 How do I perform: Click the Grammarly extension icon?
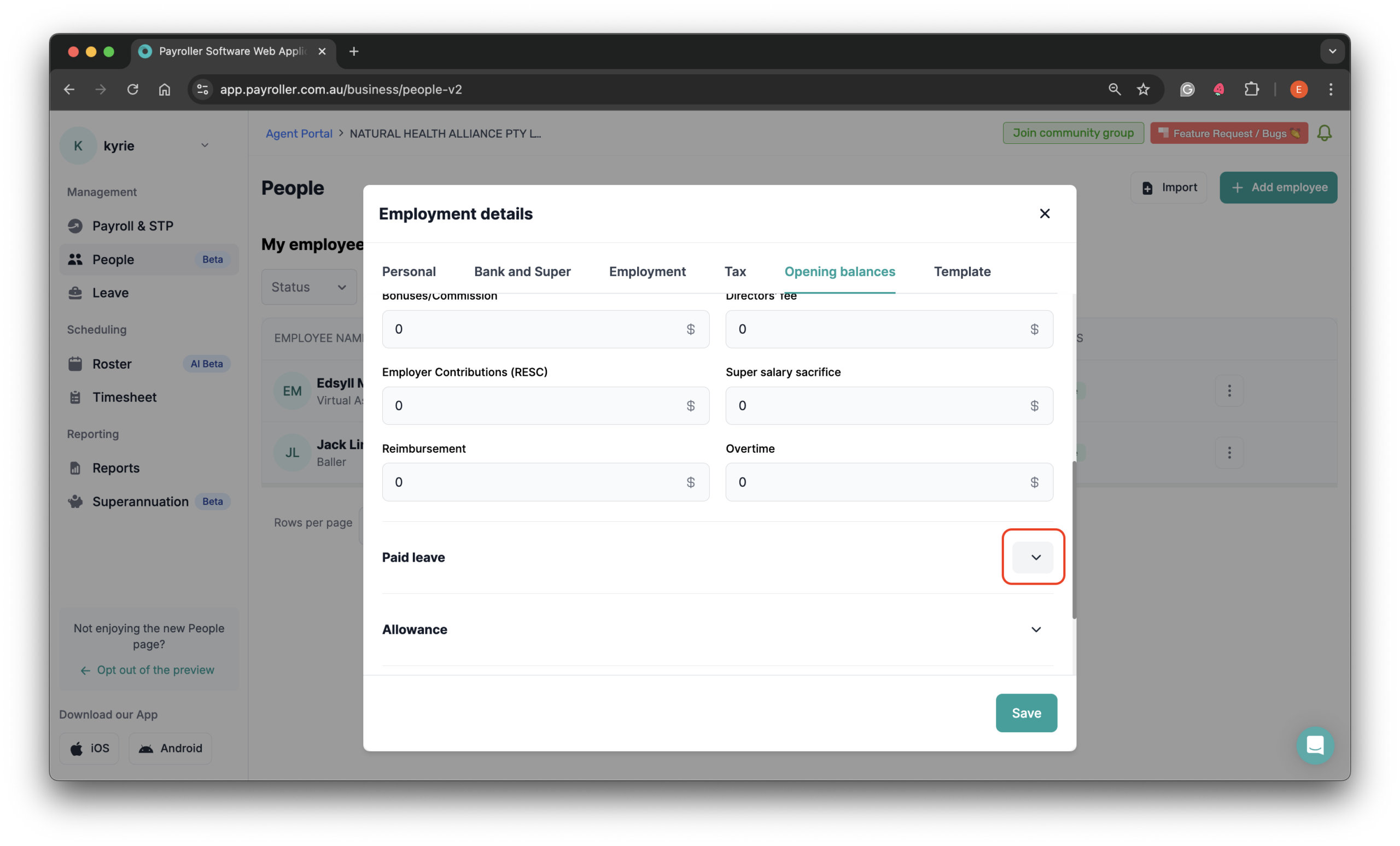click(x=1187, y=89)
